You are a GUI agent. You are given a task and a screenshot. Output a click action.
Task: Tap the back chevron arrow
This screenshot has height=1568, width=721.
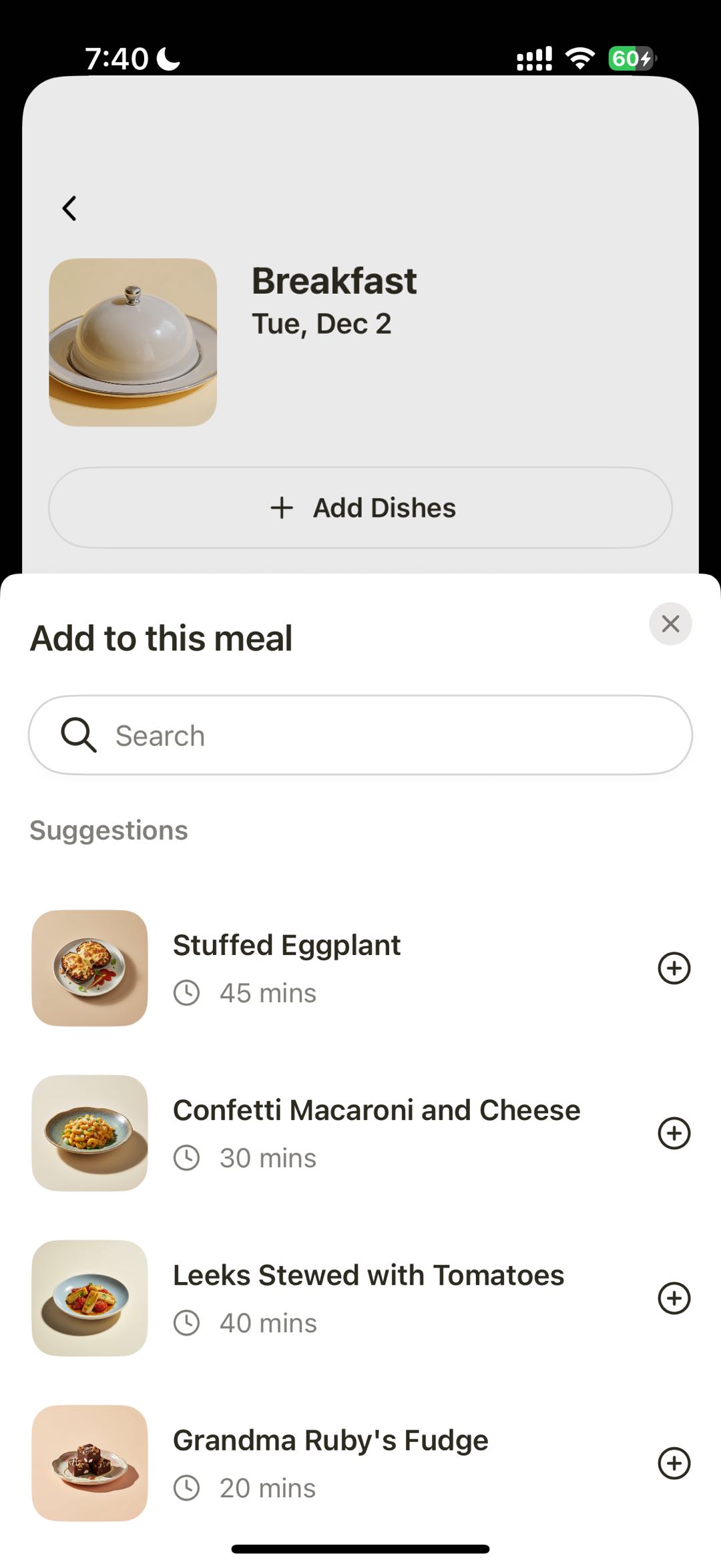(69, 208)
